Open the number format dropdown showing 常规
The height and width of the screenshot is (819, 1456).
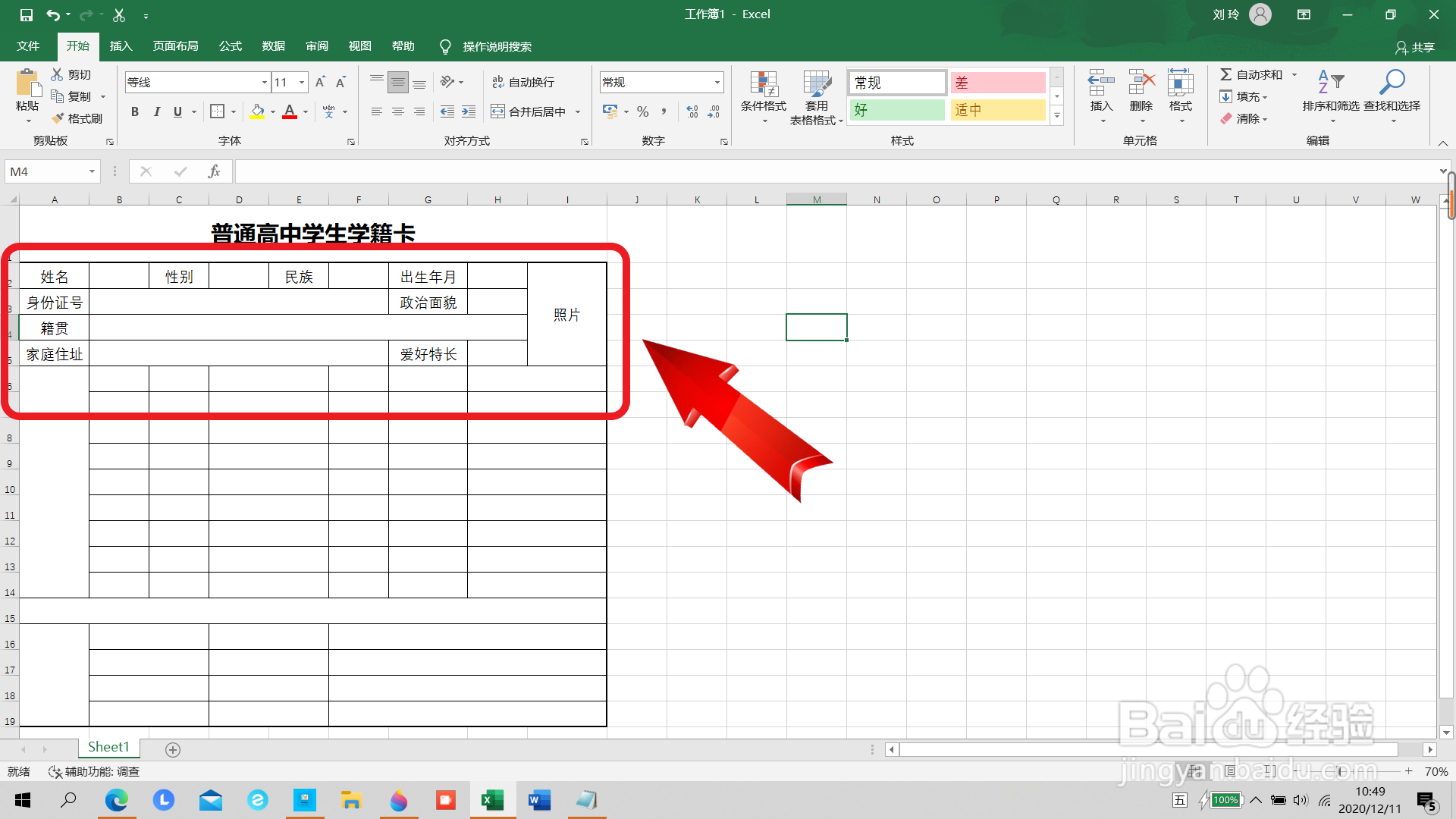715,82
